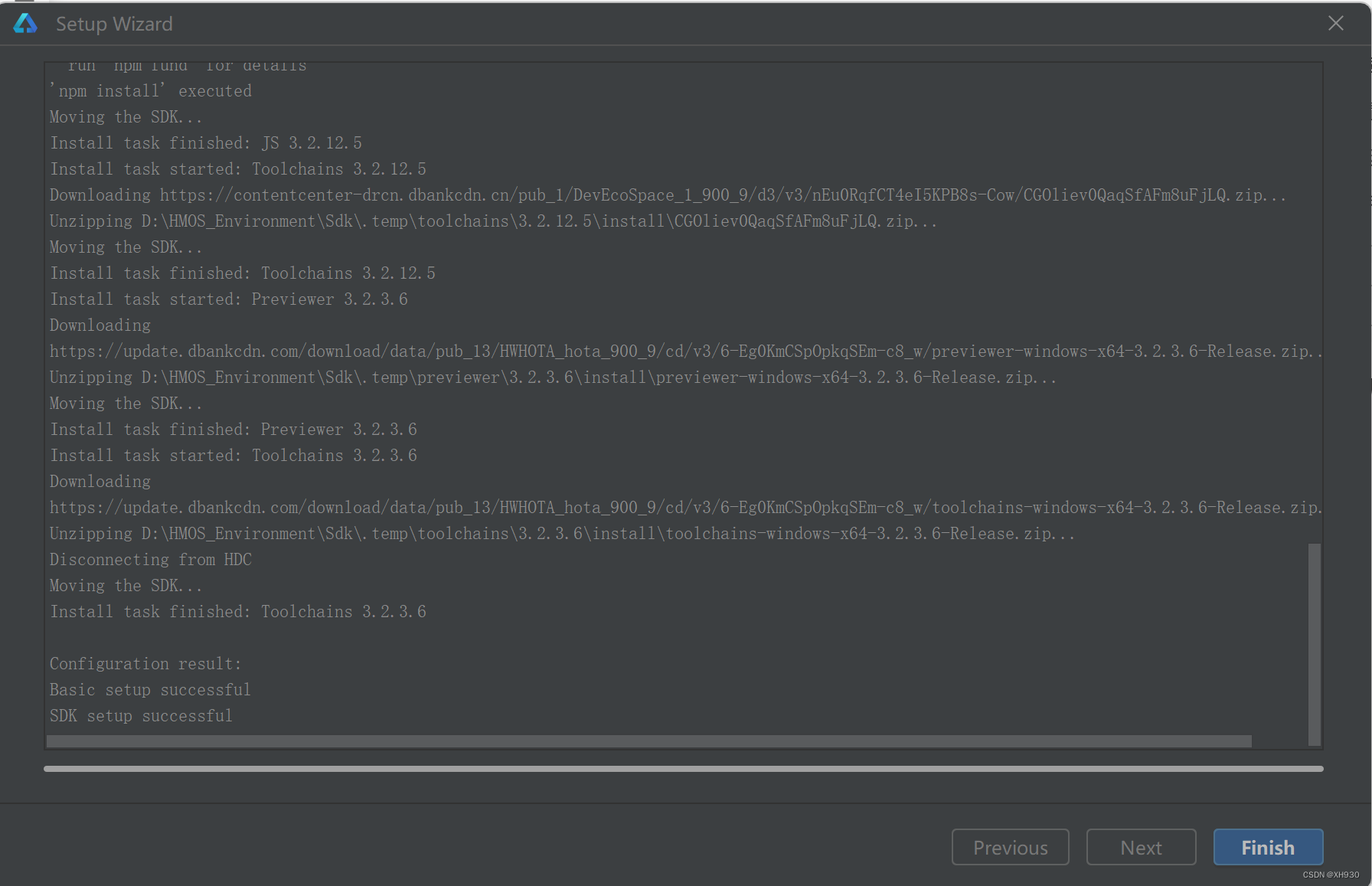This screenshot has width=1372, height=886.
Task: Click the toolchains-windows-x64 download URL line
Action: [x=686, y=508]
